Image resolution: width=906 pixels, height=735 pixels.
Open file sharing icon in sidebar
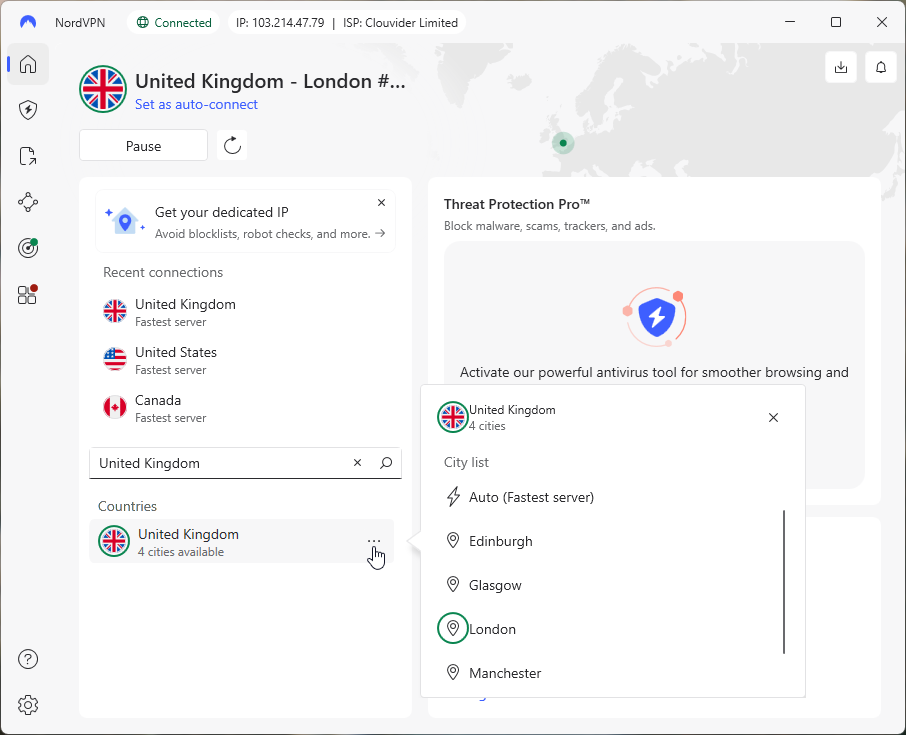pos(28,156)
